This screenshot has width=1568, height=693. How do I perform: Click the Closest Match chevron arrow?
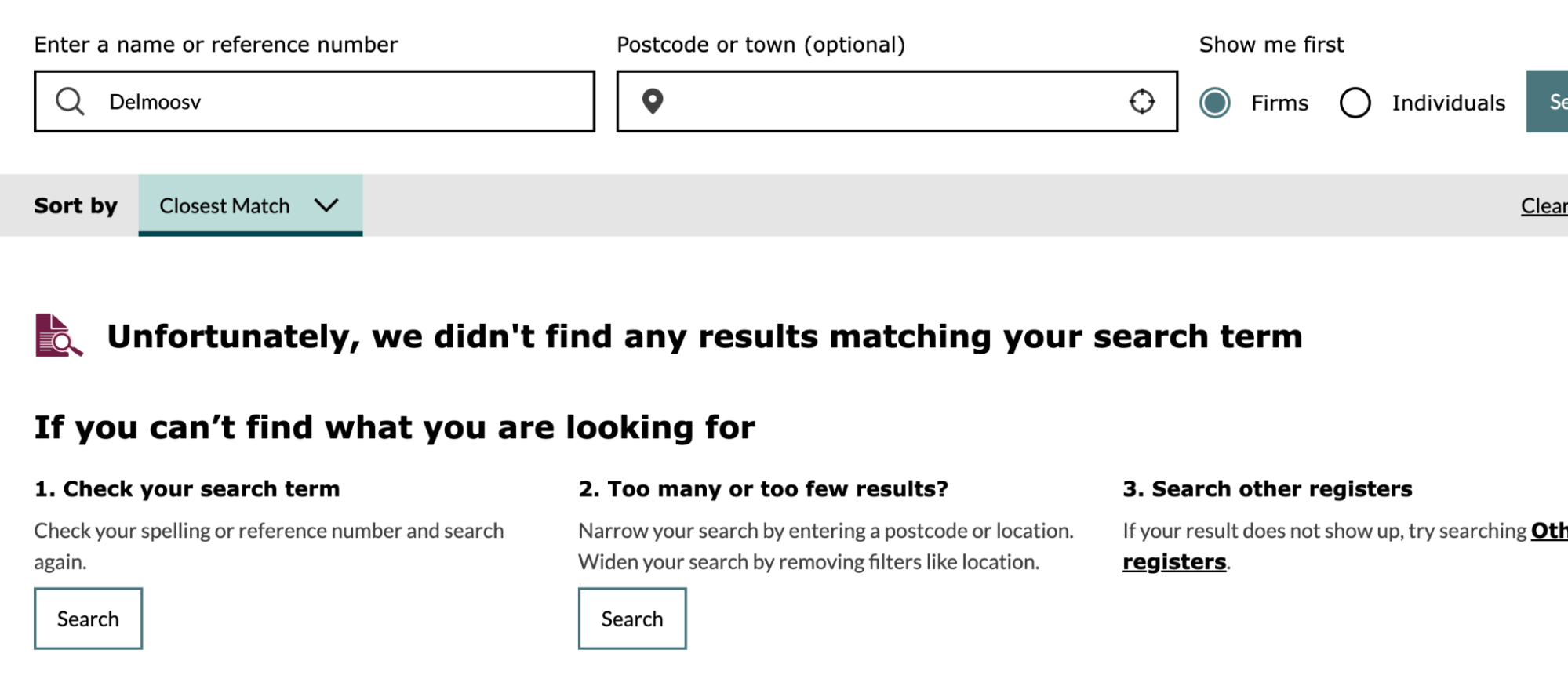pyautogui.click(x=326, y=205)
